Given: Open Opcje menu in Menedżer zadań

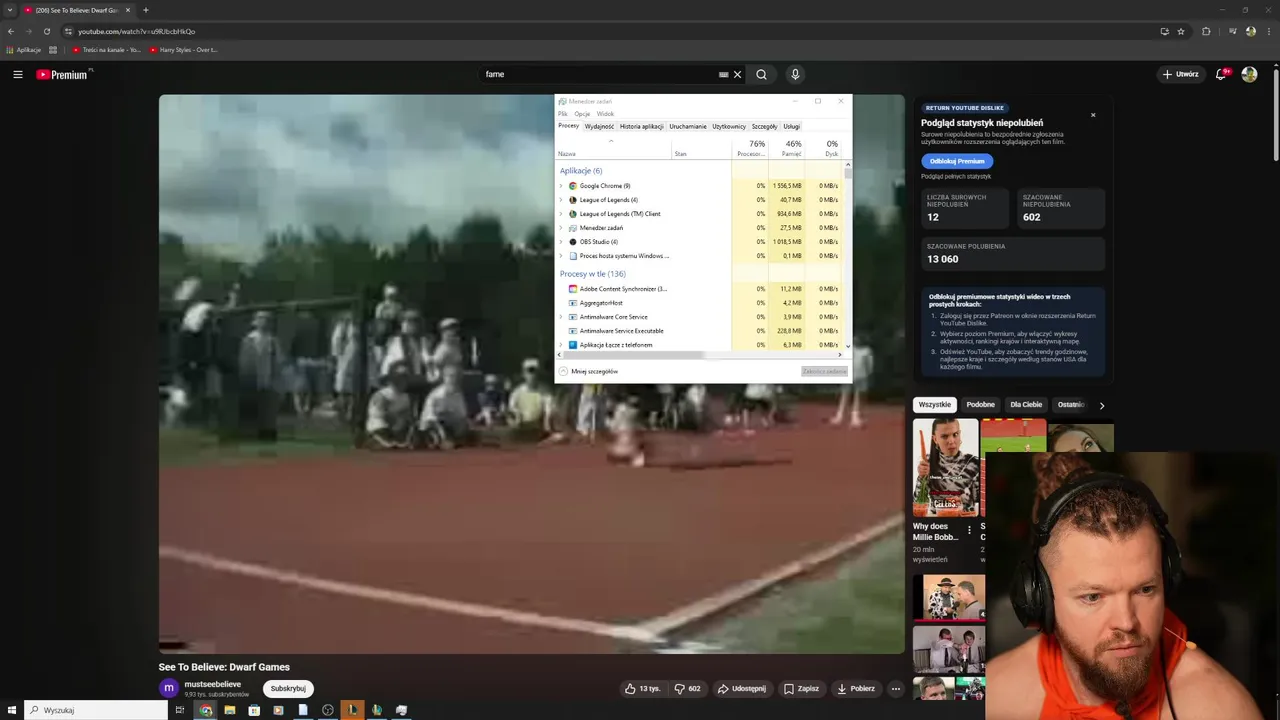Looking at the screenshot, I should tap(582, 114).
